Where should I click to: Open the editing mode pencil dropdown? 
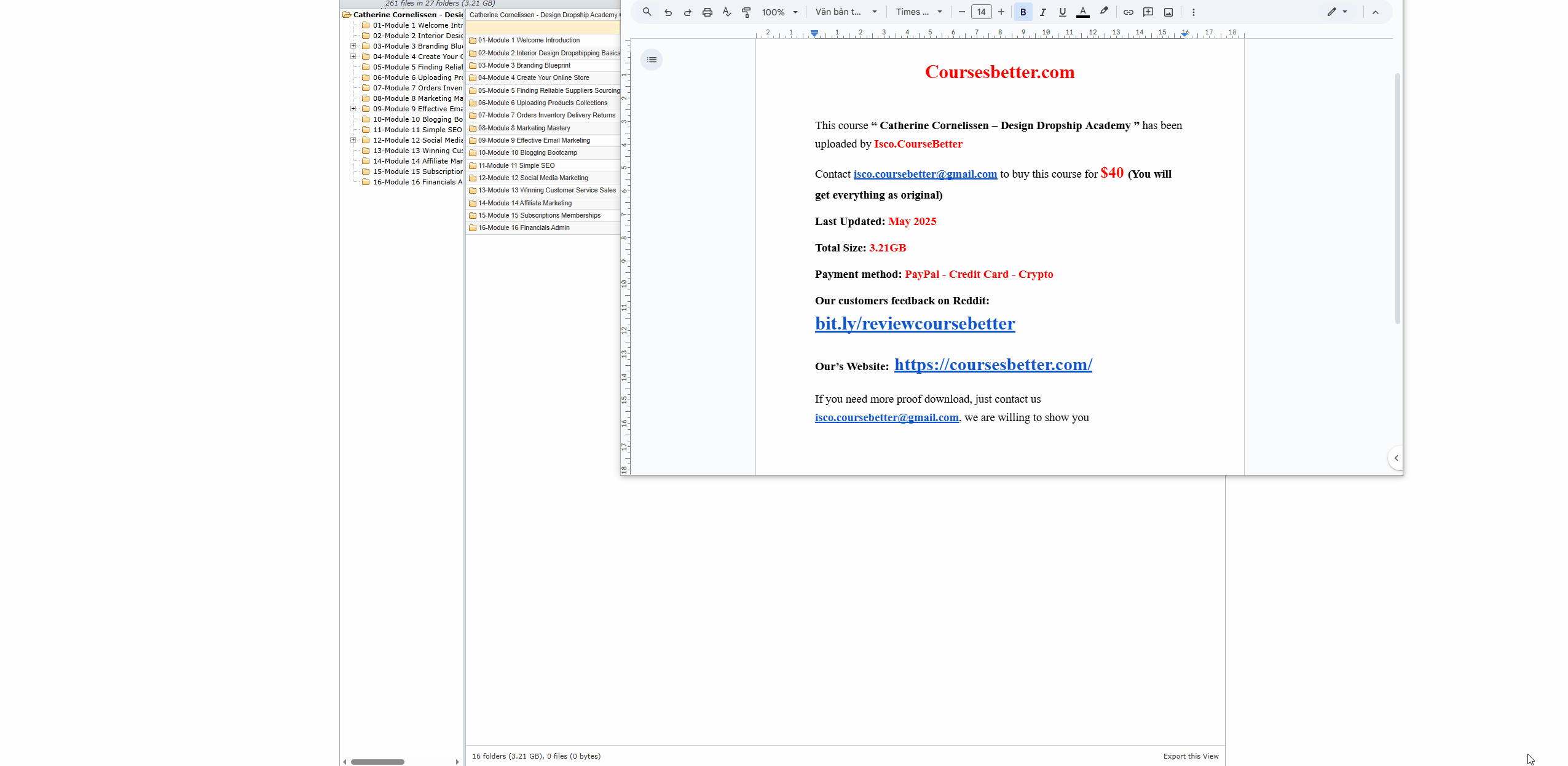[x=1337, y=12]
